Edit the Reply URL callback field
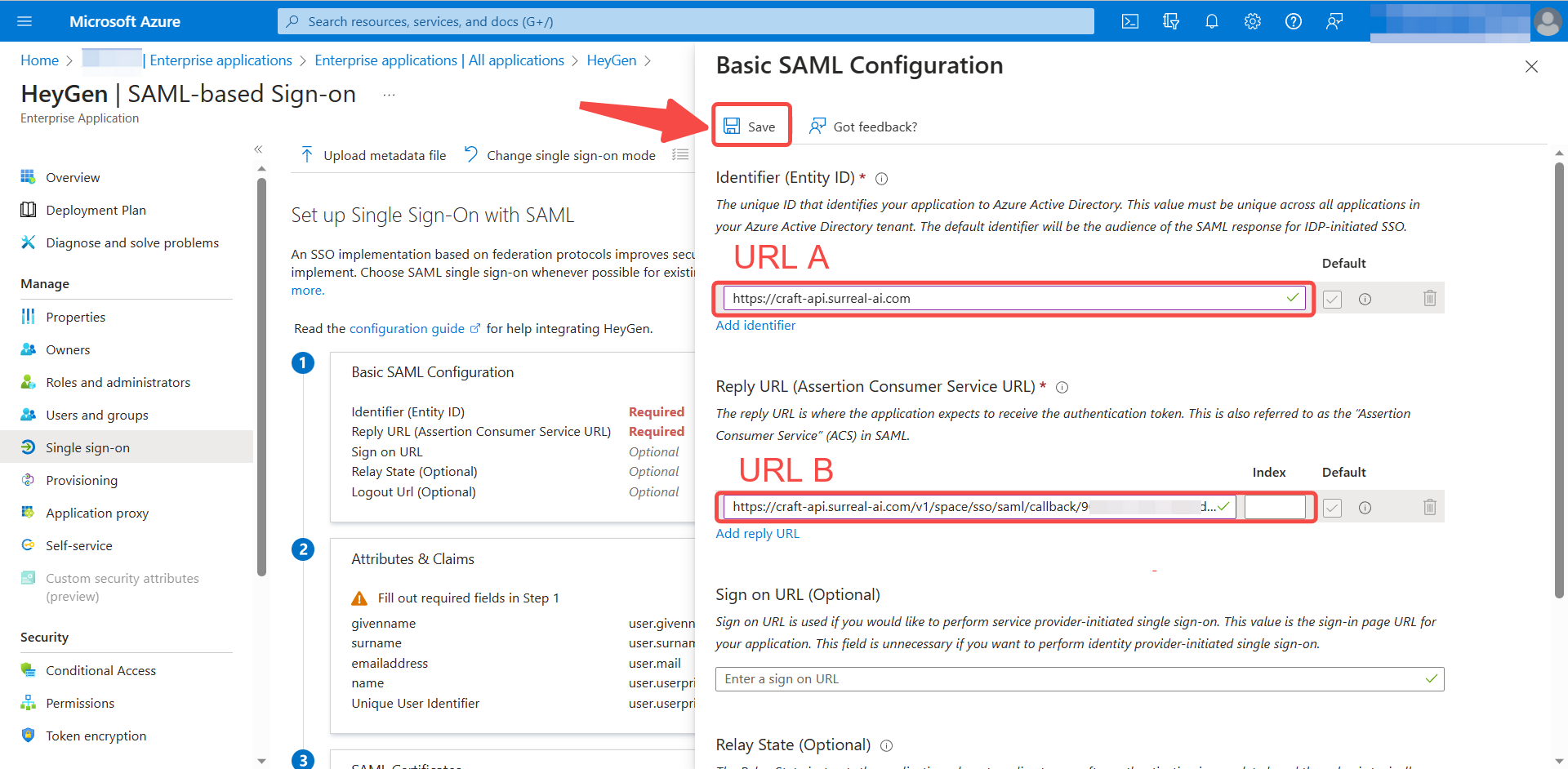Screen dimensions: 1568x769 pyautogui.click(x=979, y=507)
